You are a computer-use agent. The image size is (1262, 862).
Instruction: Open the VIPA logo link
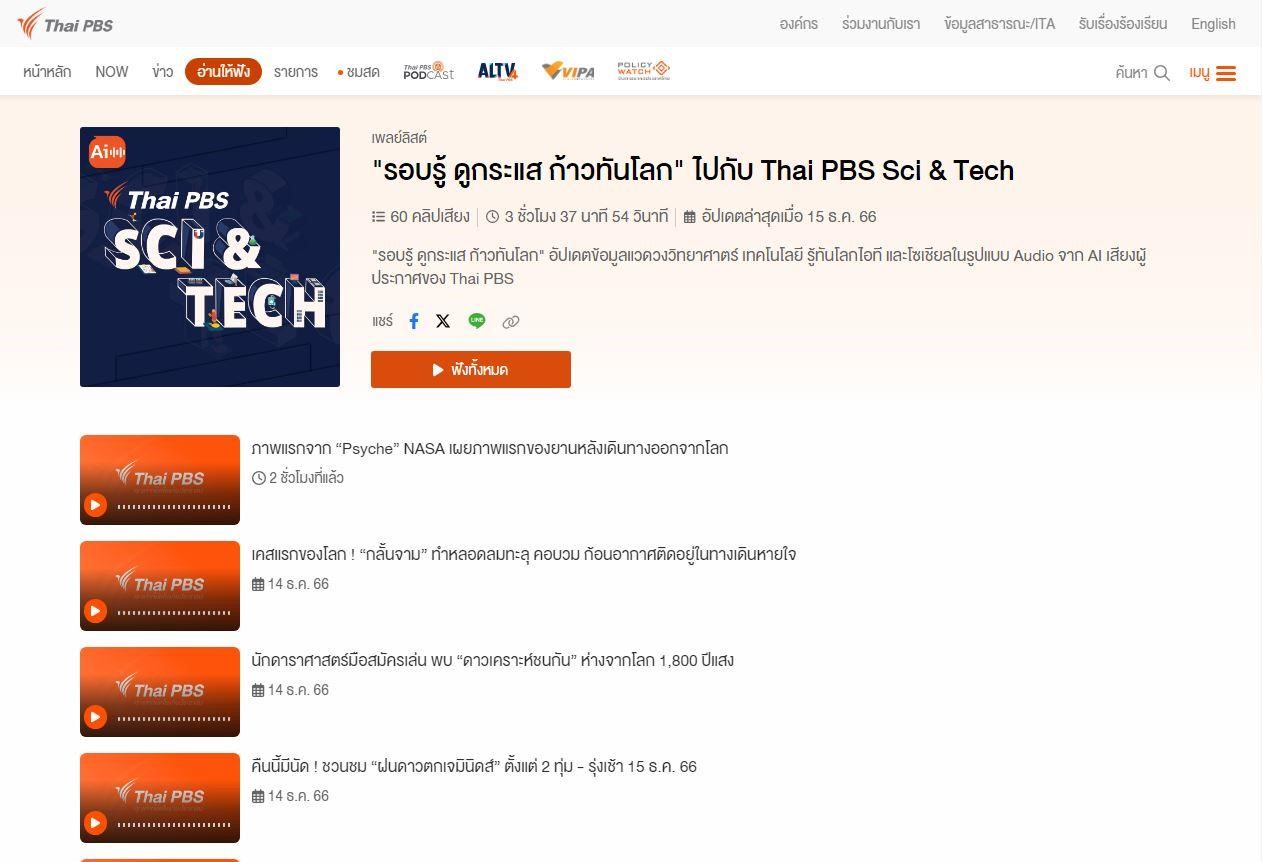click(568, 71)
